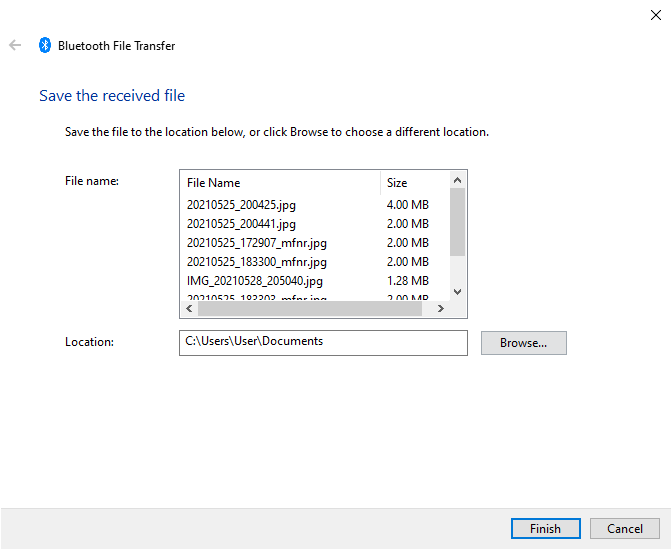
Task: Click the Location path input field
Action: [x=323, y=343]
